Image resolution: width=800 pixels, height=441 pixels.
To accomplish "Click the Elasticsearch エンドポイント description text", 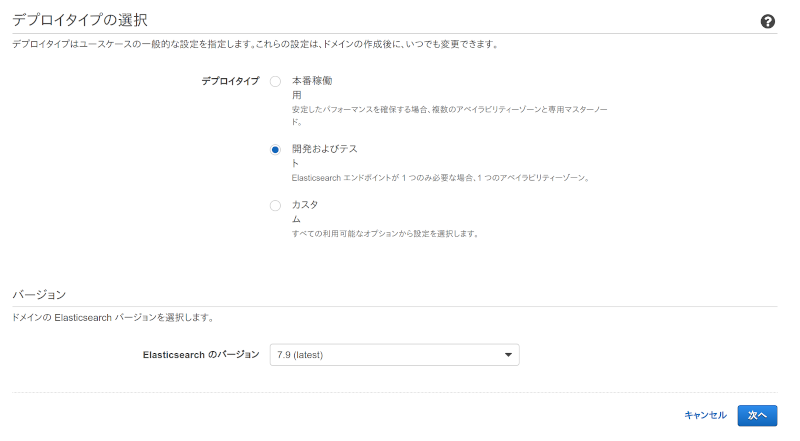I will (441, 178).
